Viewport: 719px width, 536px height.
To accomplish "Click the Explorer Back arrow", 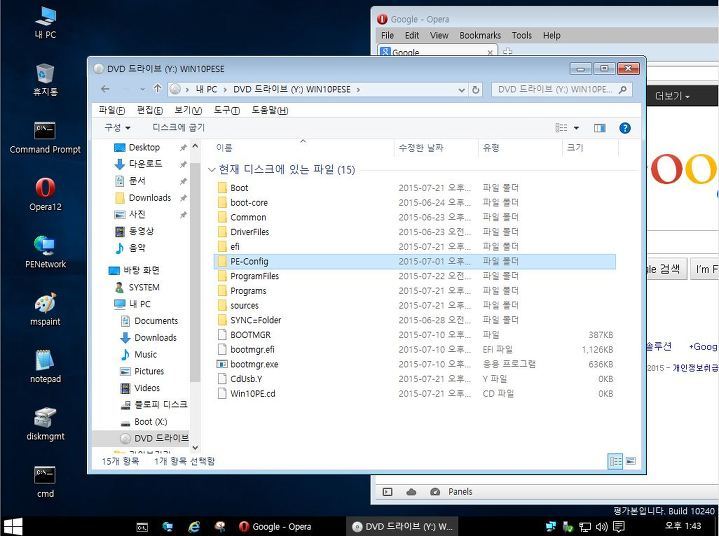I will pos(105,89).
